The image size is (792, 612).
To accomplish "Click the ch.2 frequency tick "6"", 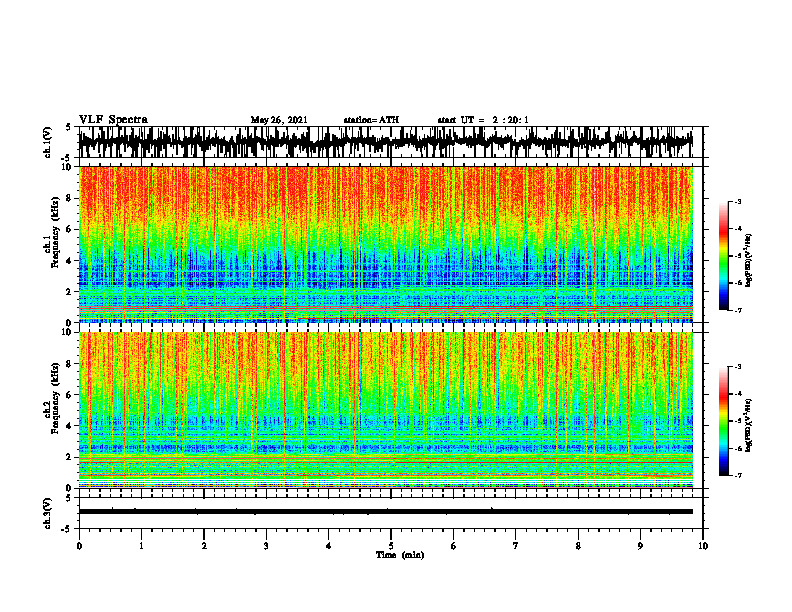I will pyautogui.click(x=70, y=395).
